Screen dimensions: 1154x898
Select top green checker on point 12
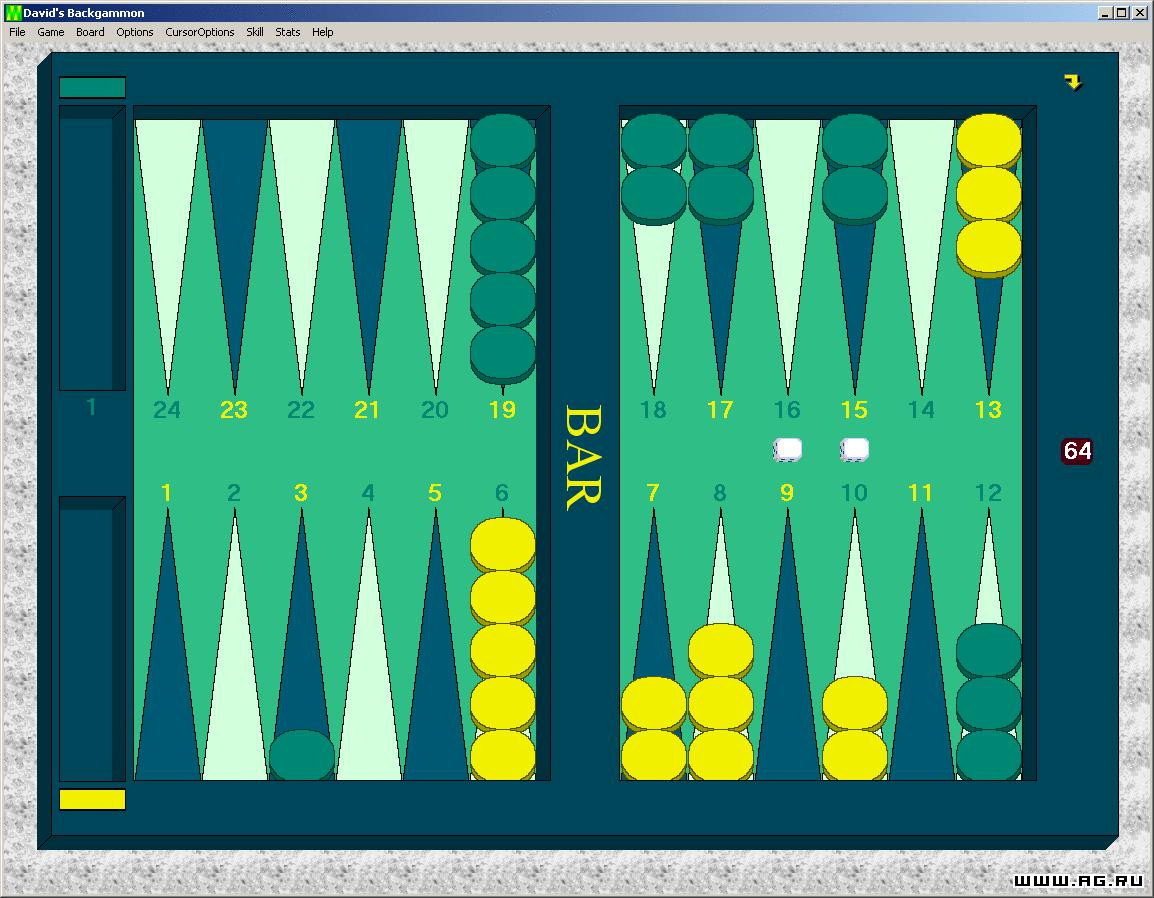coord(988,650)
